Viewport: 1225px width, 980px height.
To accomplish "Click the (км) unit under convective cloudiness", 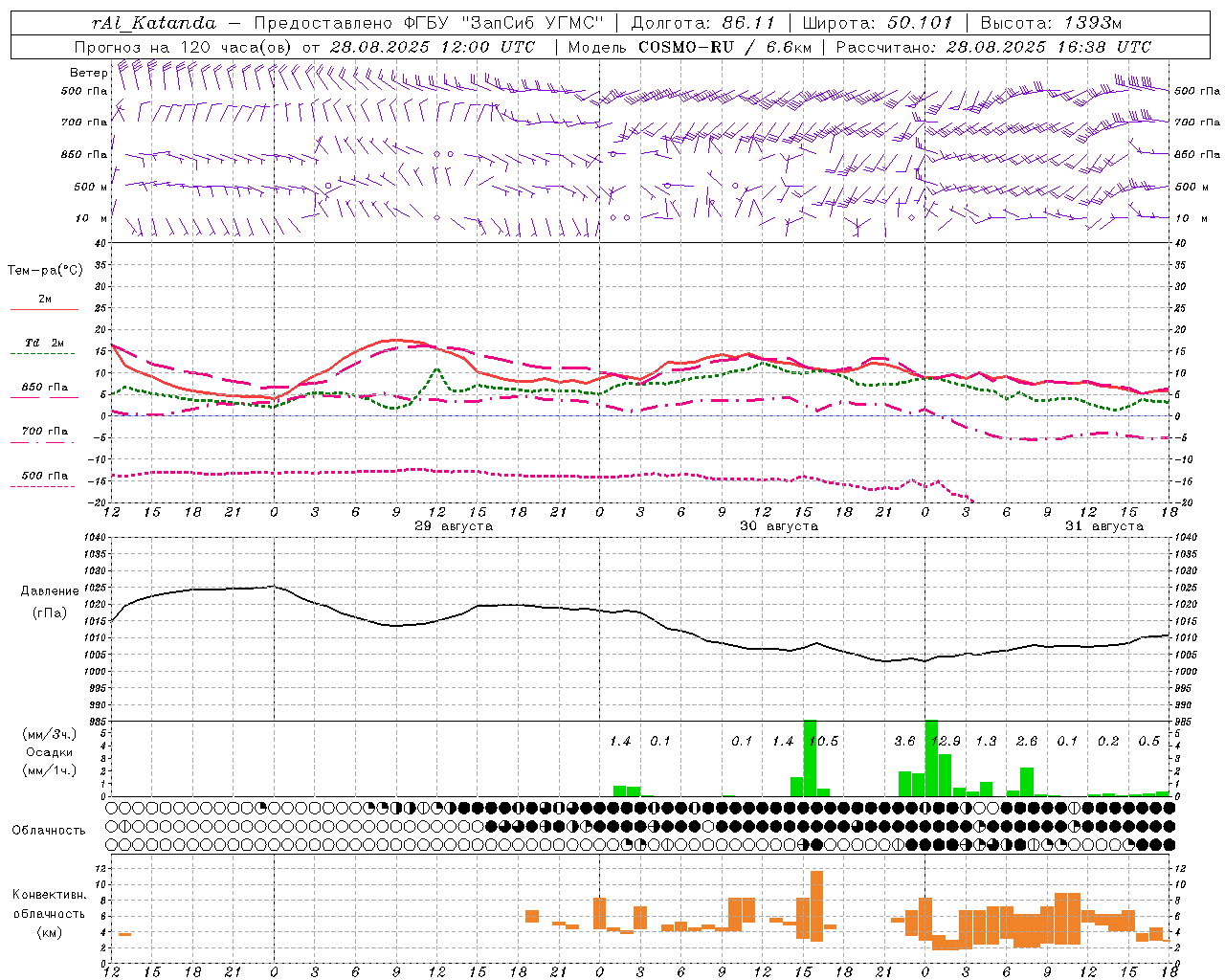I will [x=49, y=932].
